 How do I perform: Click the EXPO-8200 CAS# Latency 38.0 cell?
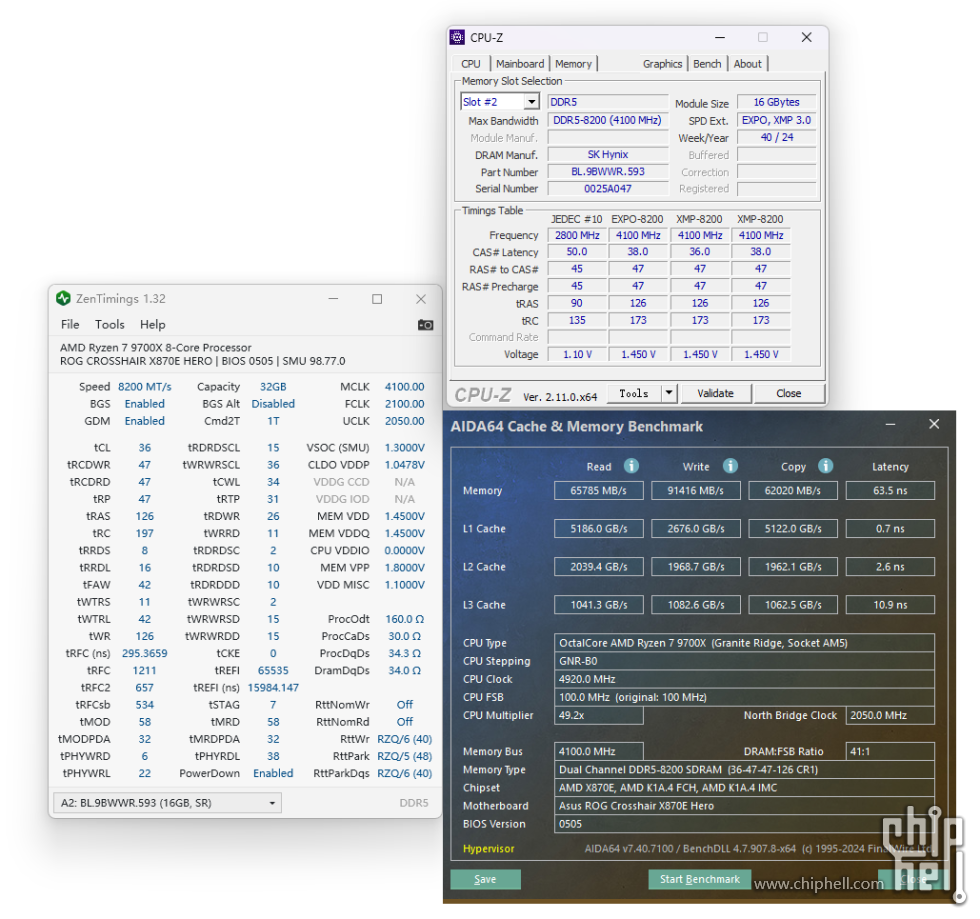(x=638, y=251)
